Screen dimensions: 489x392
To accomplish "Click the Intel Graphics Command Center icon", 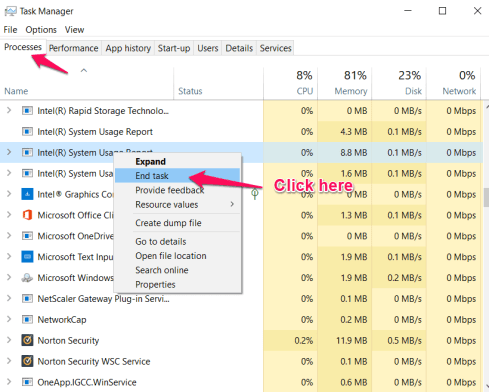I will (x=27, y=194).
